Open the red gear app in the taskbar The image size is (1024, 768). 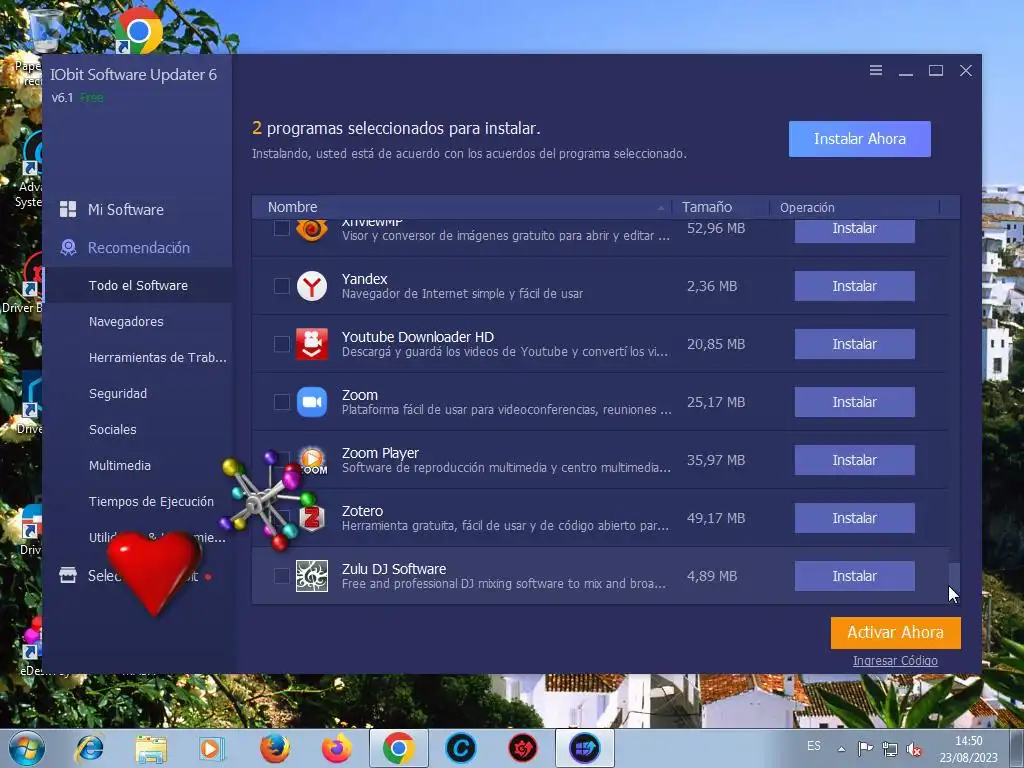click(x=522, y=748)
